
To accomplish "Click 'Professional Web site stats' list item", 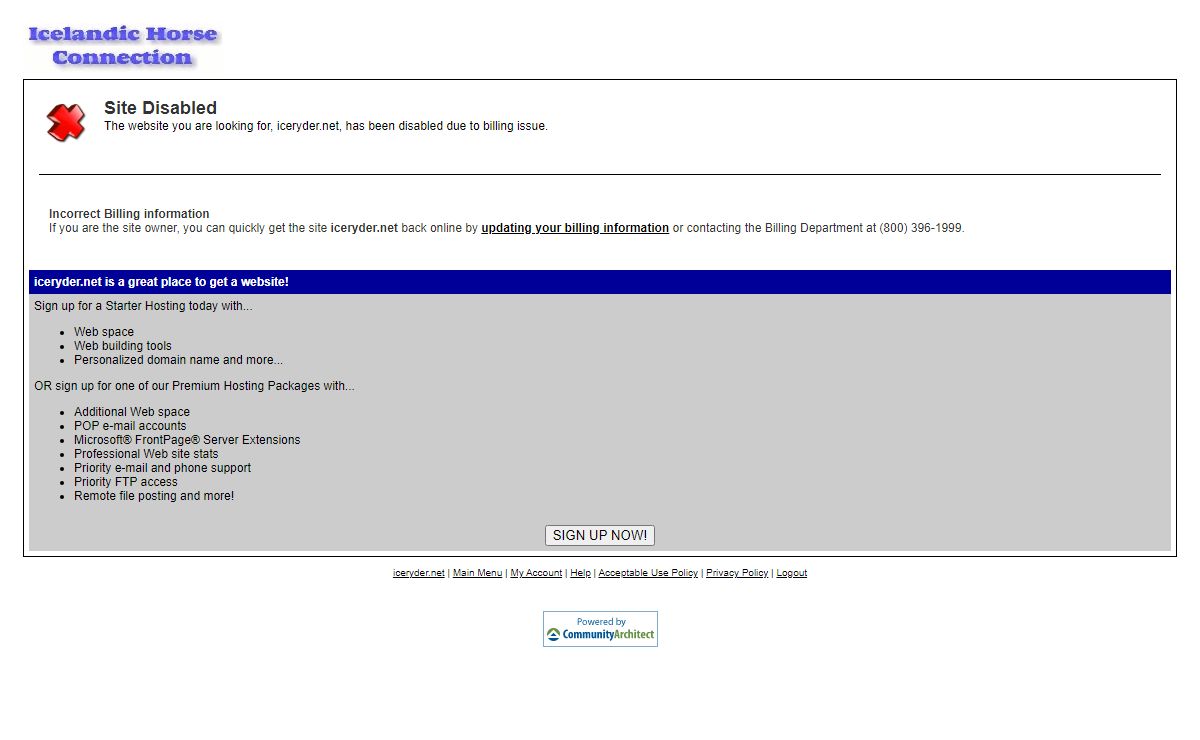I will (146, 454).
